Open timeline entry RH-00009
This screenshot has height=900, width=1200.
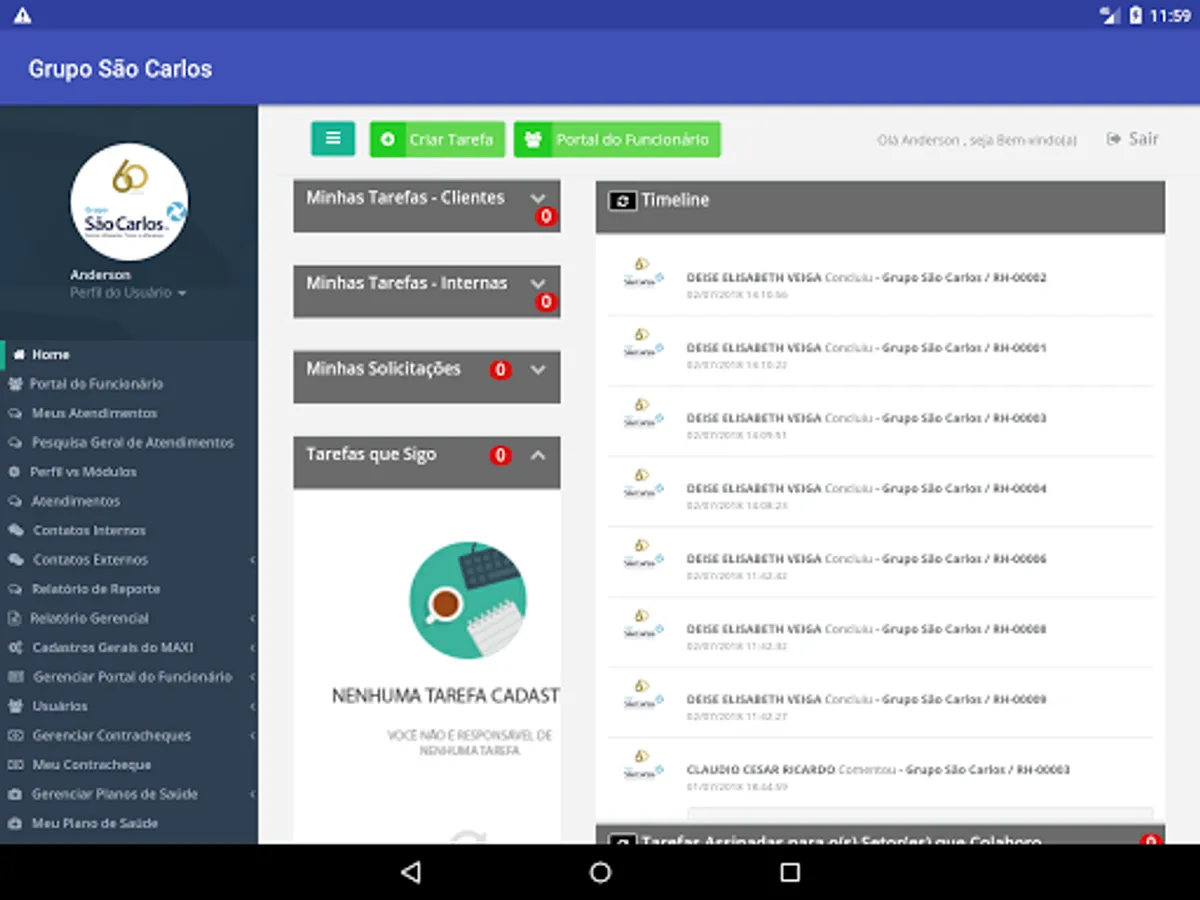click(881, 704)
